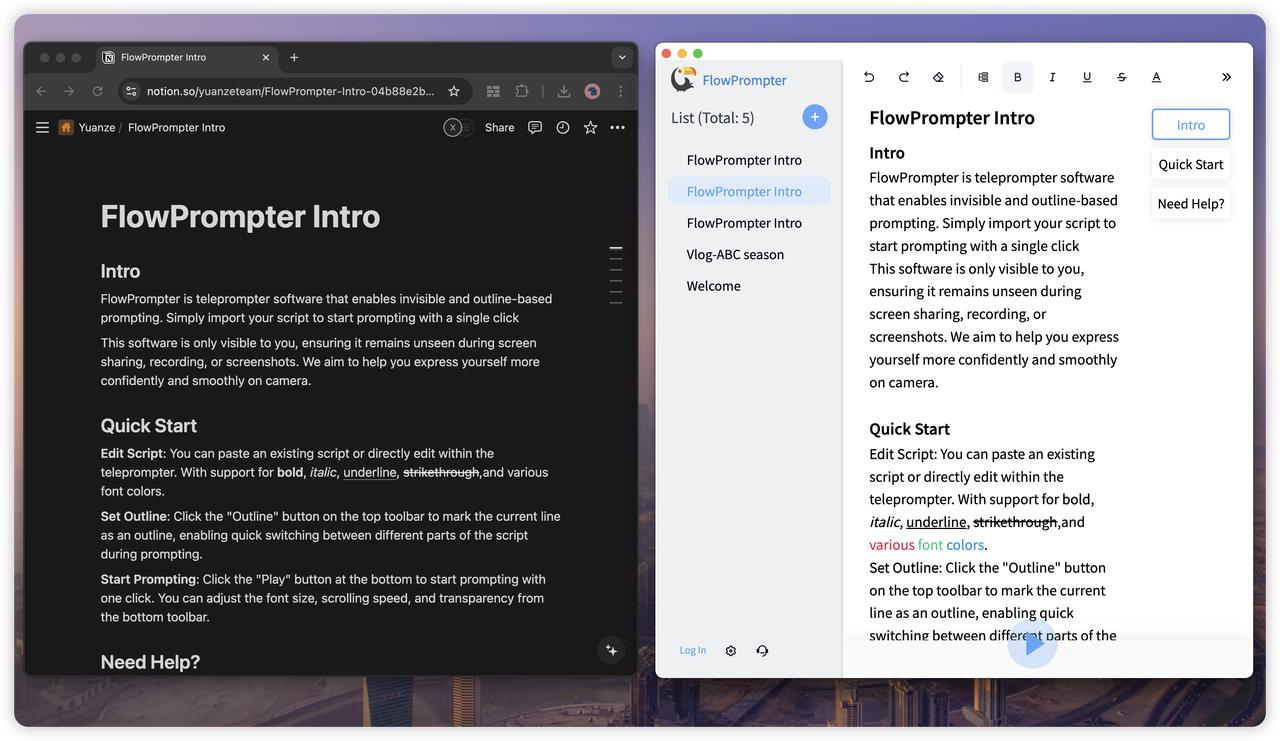Click FlowPrompter Intro page title in Notion
The height and width of the screenshot is (741, 1280).
coord(240,217)
